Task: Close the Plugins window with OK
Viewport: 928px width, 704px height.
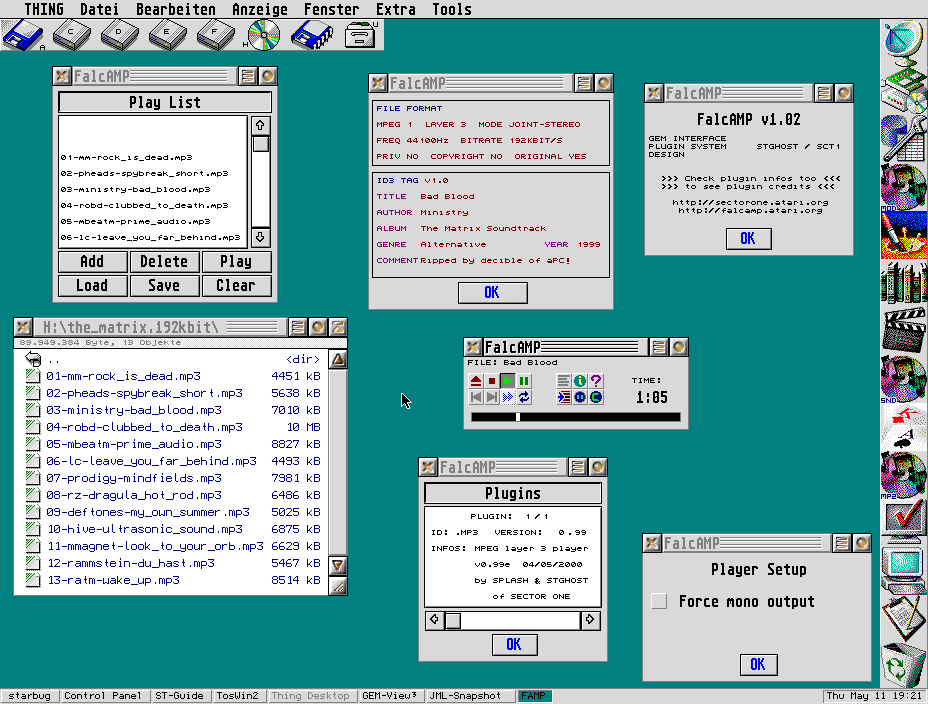Action: [x=514, y=644]
